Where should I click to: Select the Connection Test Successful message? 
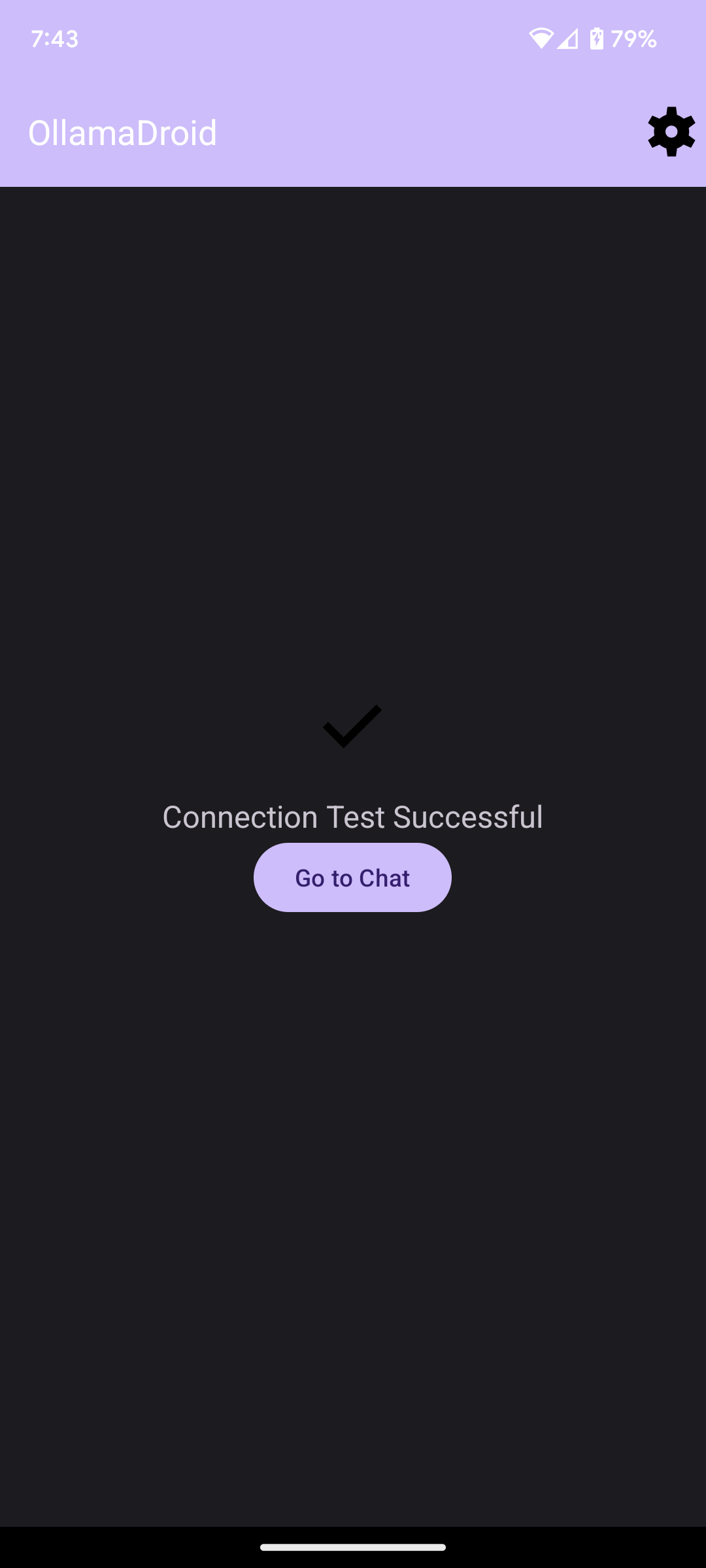(x=352, y=817)
